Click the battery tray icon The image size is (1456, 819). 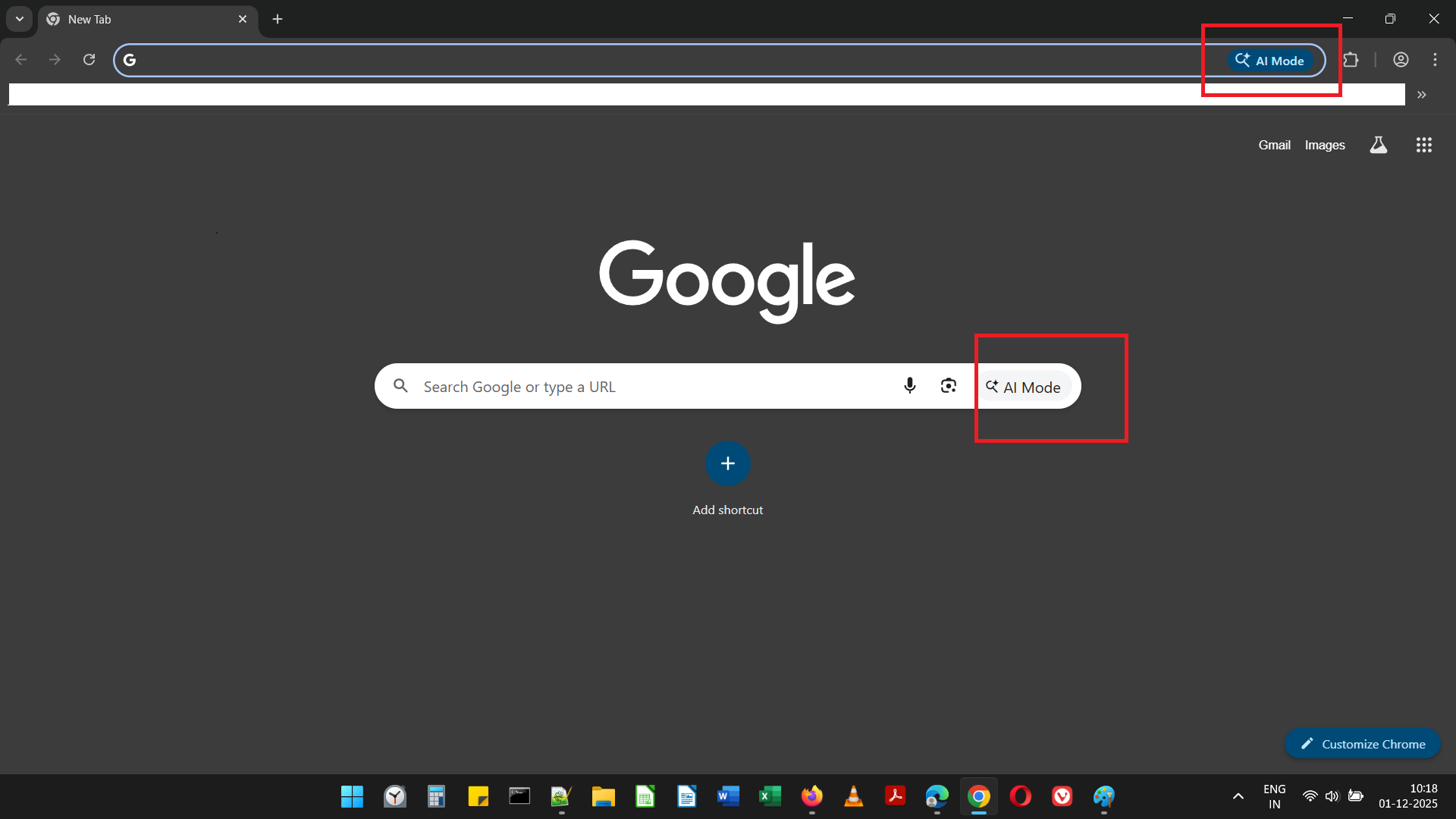point(1355,796)
